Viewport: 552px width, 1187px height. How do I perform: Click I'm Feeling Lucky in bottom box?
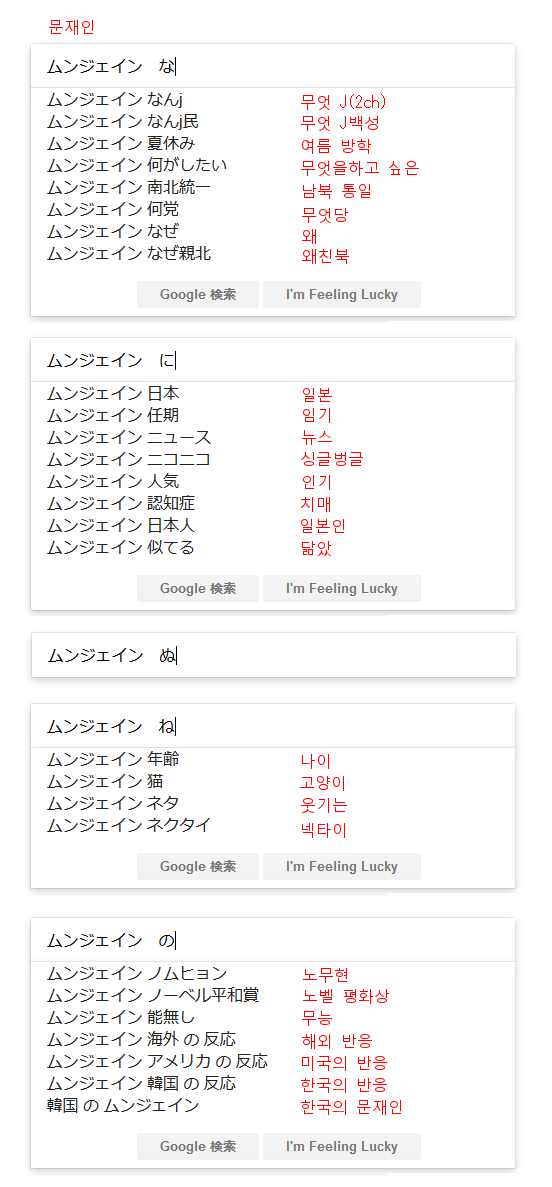tap(341, 1146)
